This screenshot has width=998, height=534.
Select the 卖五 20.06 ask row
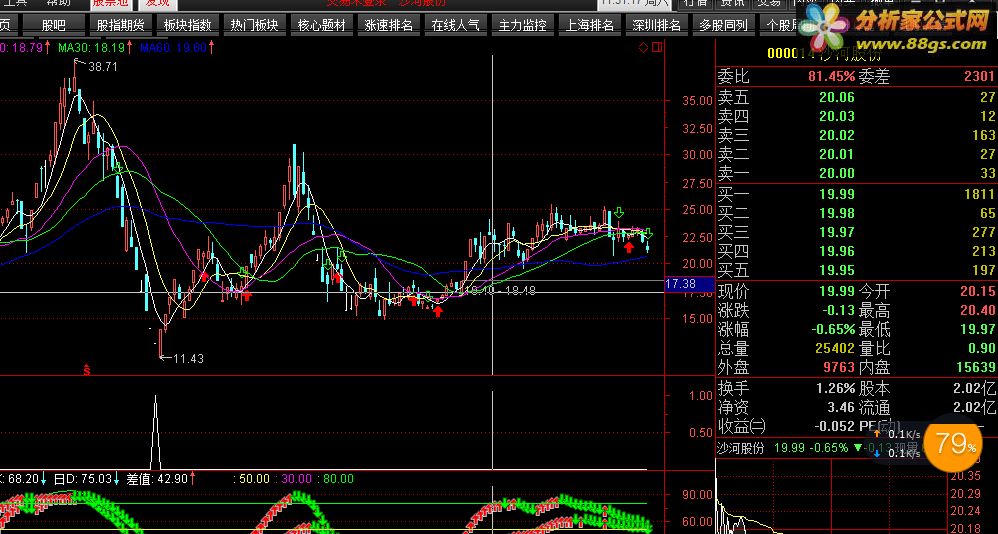(x=857, y=97)
